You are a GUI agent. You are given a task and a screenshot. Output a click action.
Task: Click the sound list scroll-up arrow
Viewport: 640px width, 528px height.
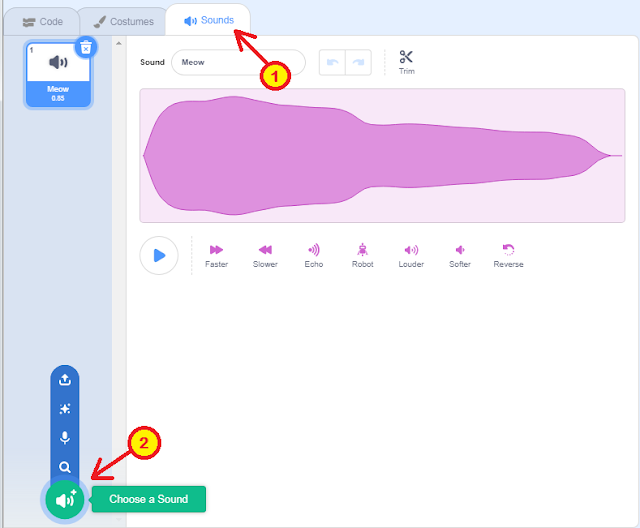point(119,43)
